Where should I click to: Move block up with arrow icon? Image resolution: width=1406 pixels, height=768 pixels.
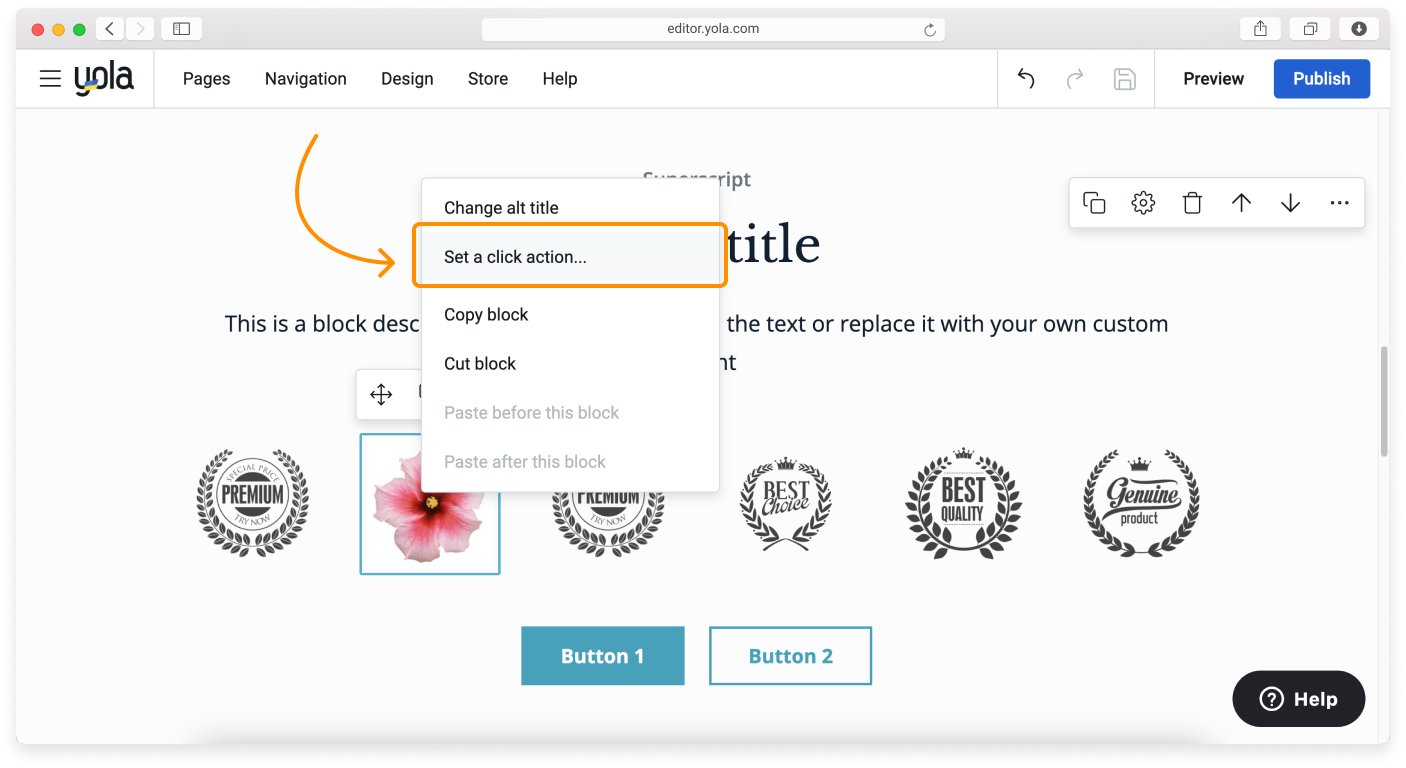(x=1241, y=203)
